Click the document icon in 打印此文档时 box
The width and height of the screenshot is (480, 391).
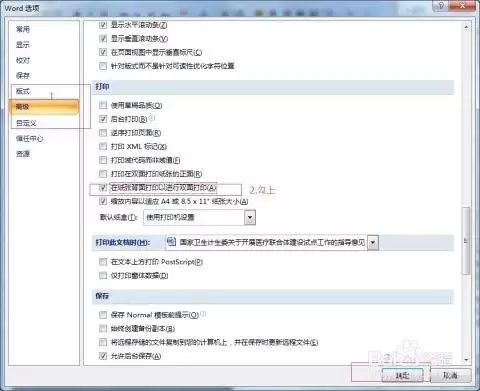(x=171, y=241)
